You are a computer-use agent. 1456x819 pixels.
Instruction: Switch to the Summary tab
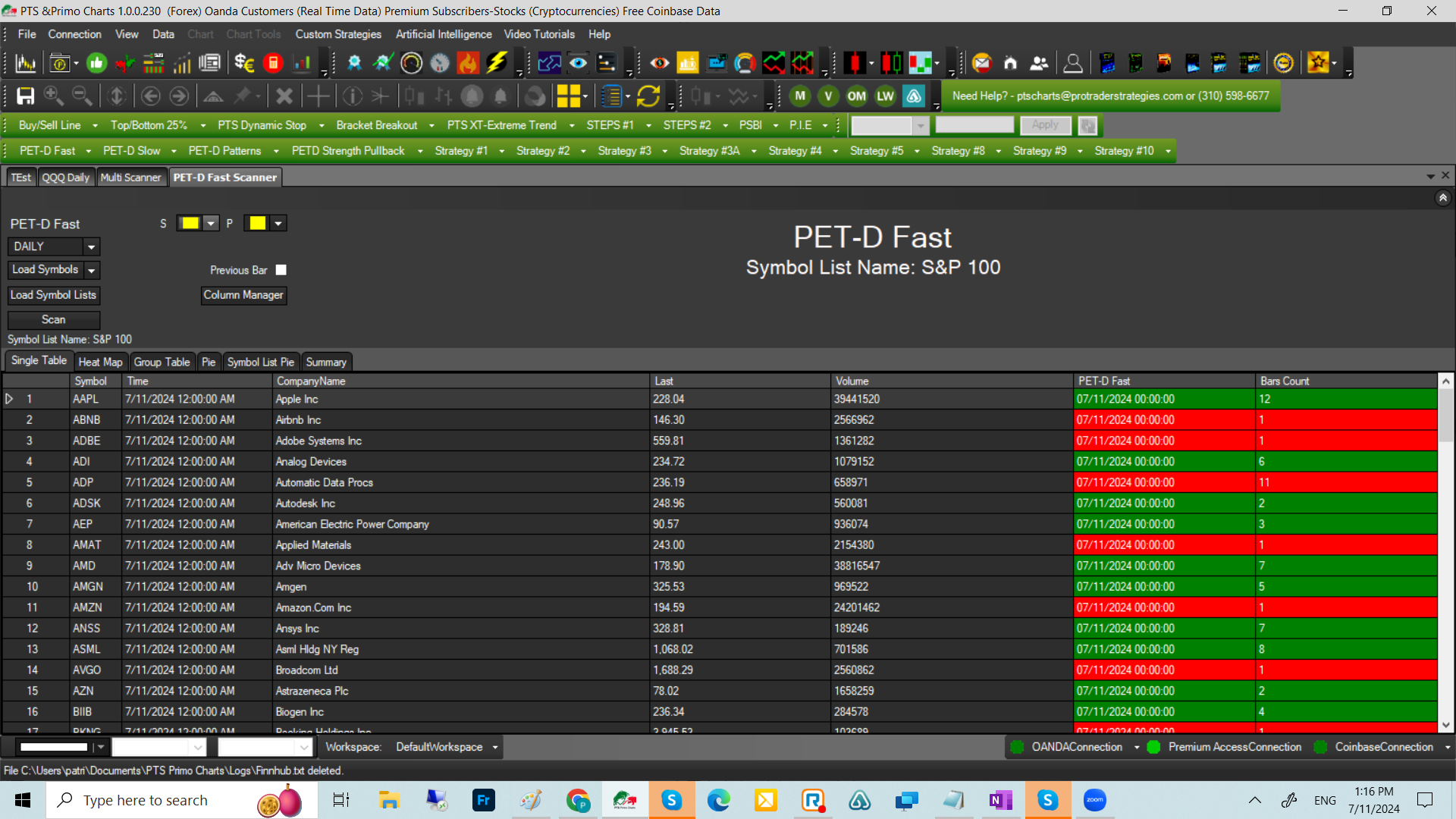tap(326, 361)
